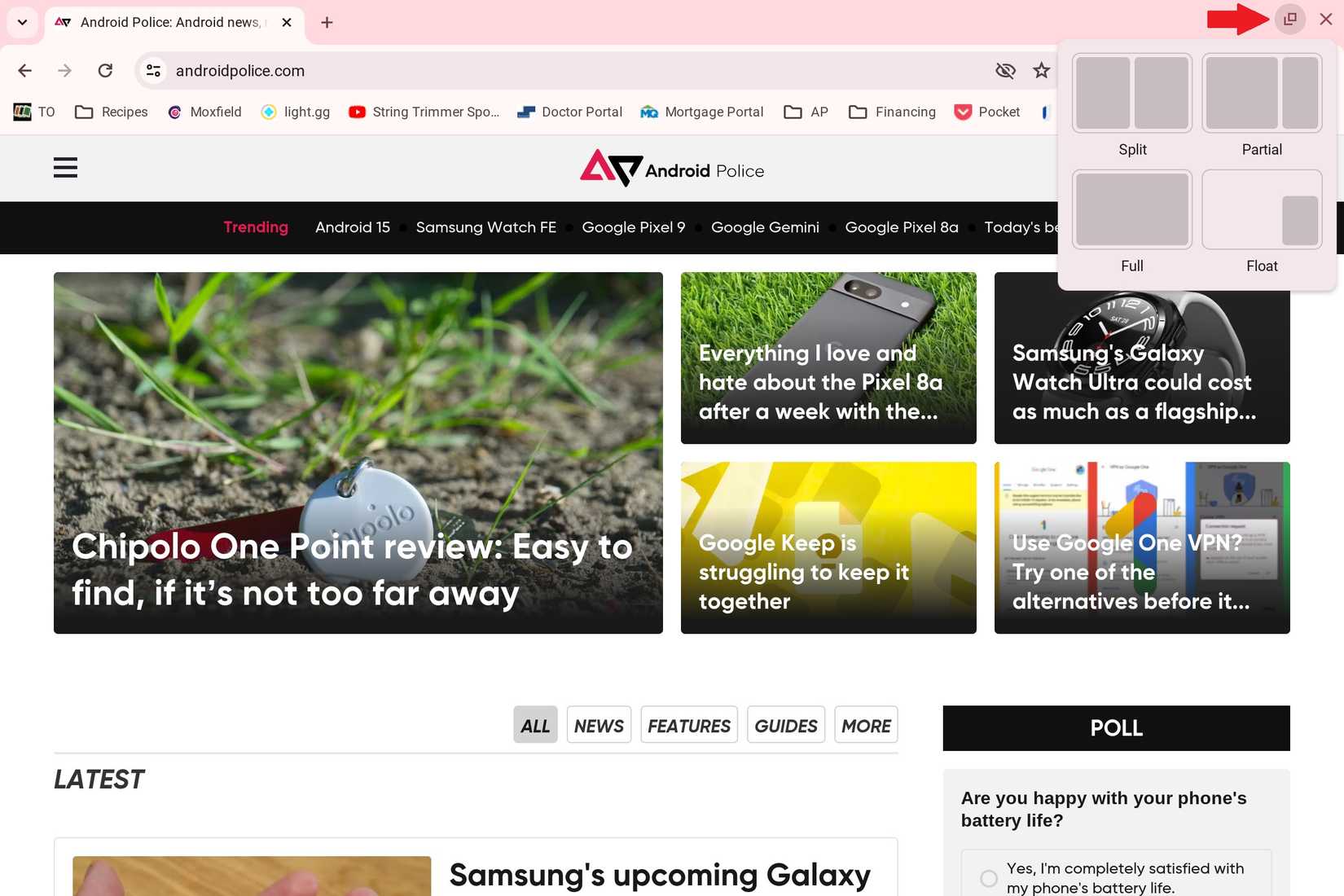Open the Chipolo One Point review article
This screenshot has width=1344, height=896.
point(353,569)
